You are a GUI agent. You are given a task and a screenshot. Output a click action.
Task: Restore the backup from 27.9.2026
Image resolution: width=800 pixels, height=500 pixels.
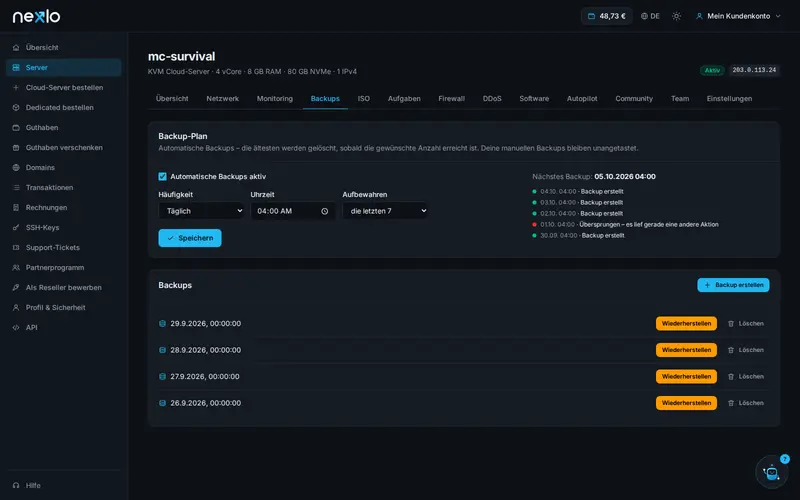686,377
